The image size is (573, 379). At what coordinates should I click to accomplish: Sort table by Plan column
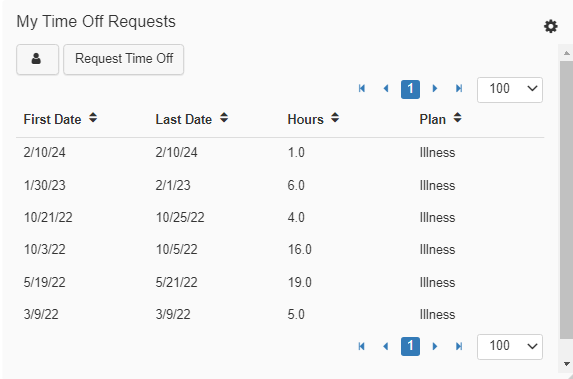click(x=440, y=119)
